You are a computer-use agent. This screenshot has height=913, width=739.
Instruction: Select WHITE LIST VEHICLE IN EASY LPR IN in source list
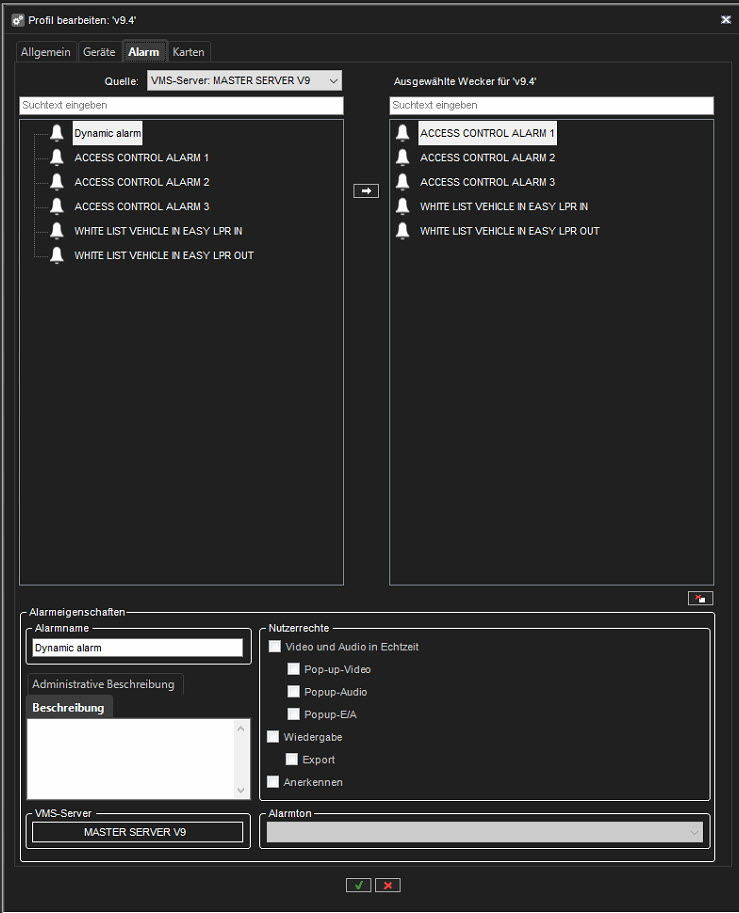pos(158,231)
